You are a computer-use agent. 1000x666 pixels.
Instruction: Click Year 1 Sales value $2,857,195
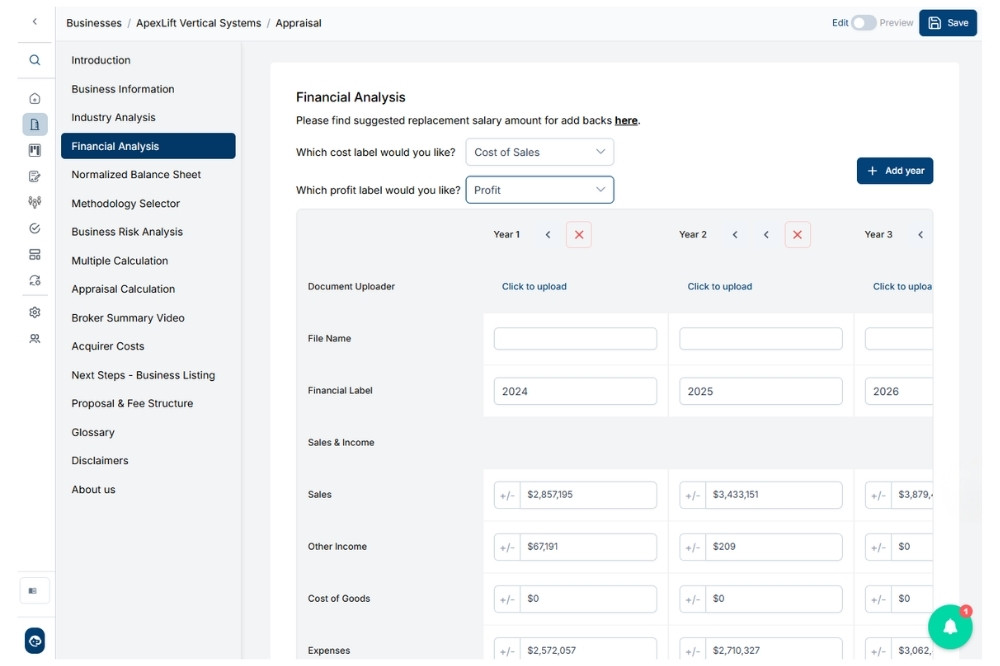[x=588, y=495]
